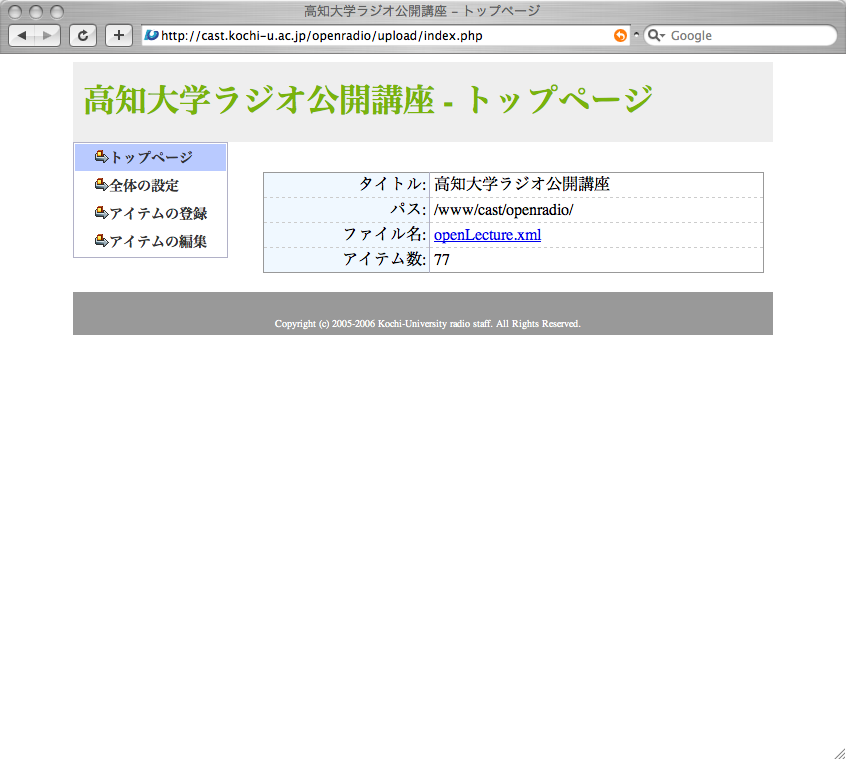Go forward with the browser forward arrow
The width and height of the screenshot is (846, 760).
[47, 36]
